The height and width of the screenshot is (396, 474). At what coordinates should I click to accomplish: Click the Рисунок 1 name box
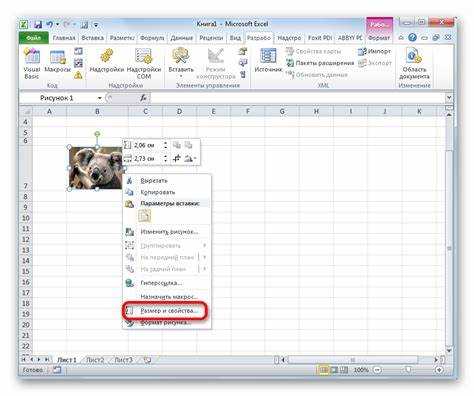[58, 98]
